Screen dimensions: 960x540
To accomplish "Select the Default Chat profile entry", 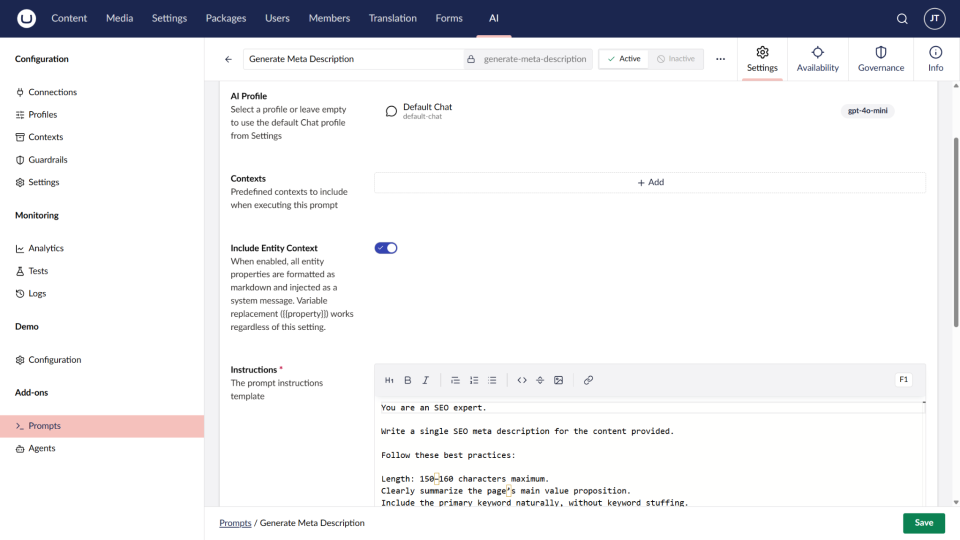I will (x=650, y=111).
